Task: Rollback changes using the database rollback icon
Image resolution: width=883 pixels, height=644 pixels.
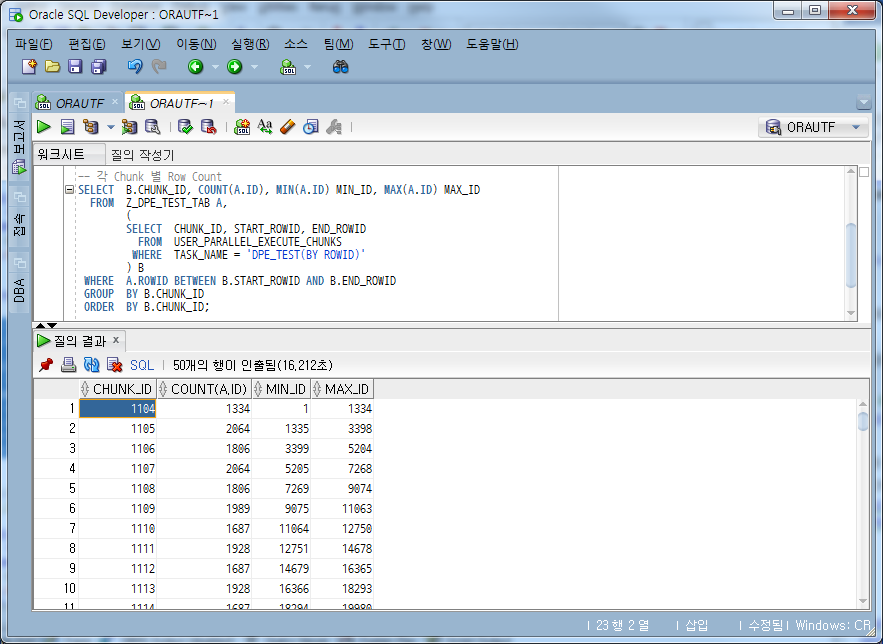Action: click(208, 127)
